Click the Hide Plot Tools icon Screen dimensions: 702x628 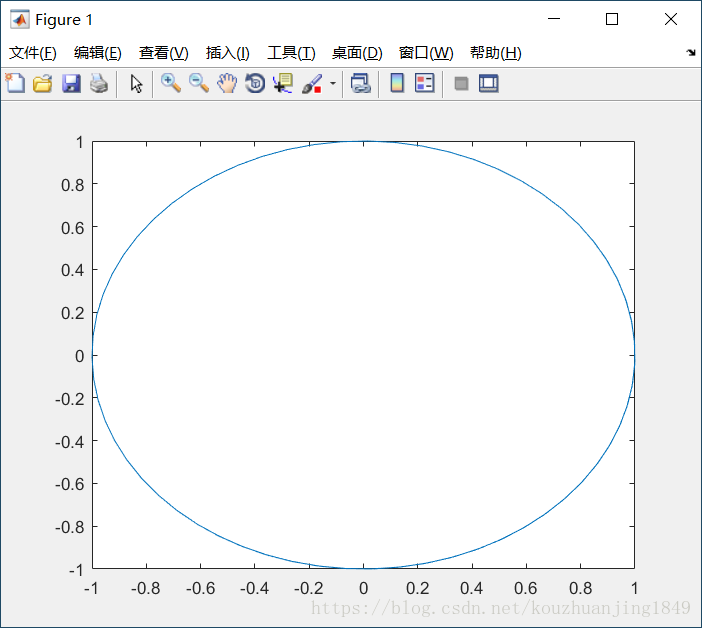461,83
